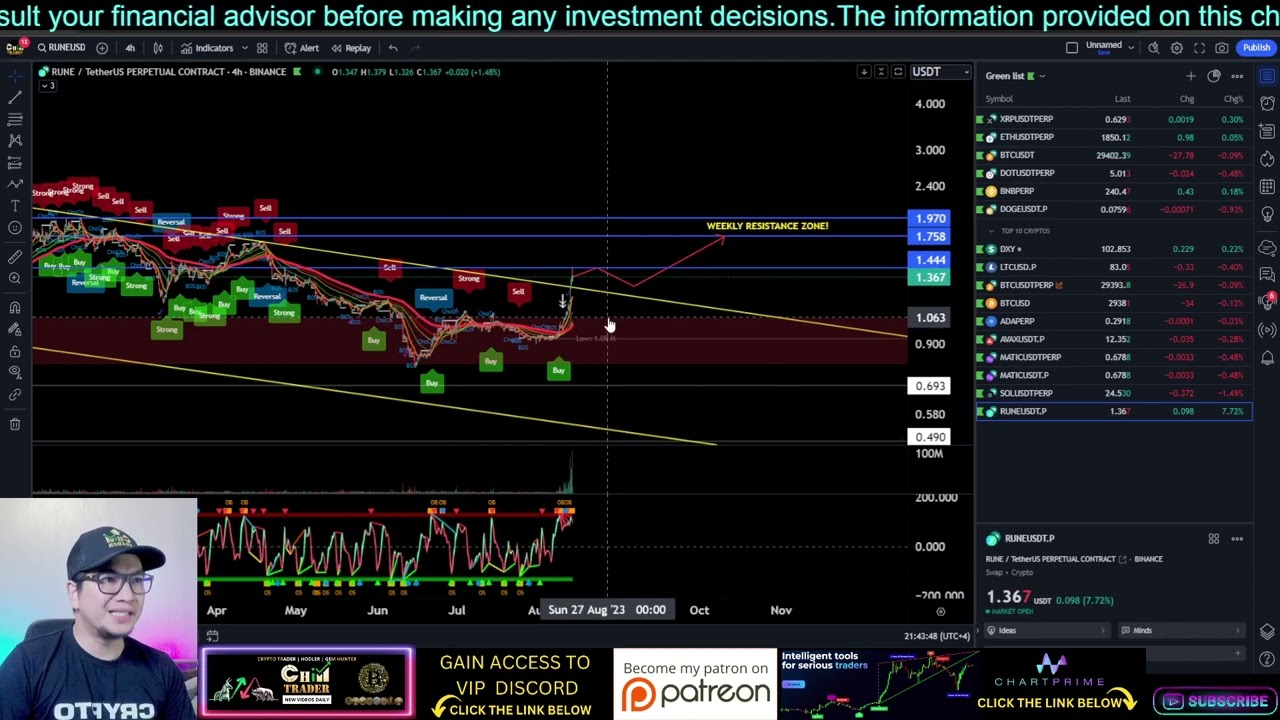Open watchlist advanced view pie icon
This screenshot has width=1280, height=720.
click(1214, 76)
